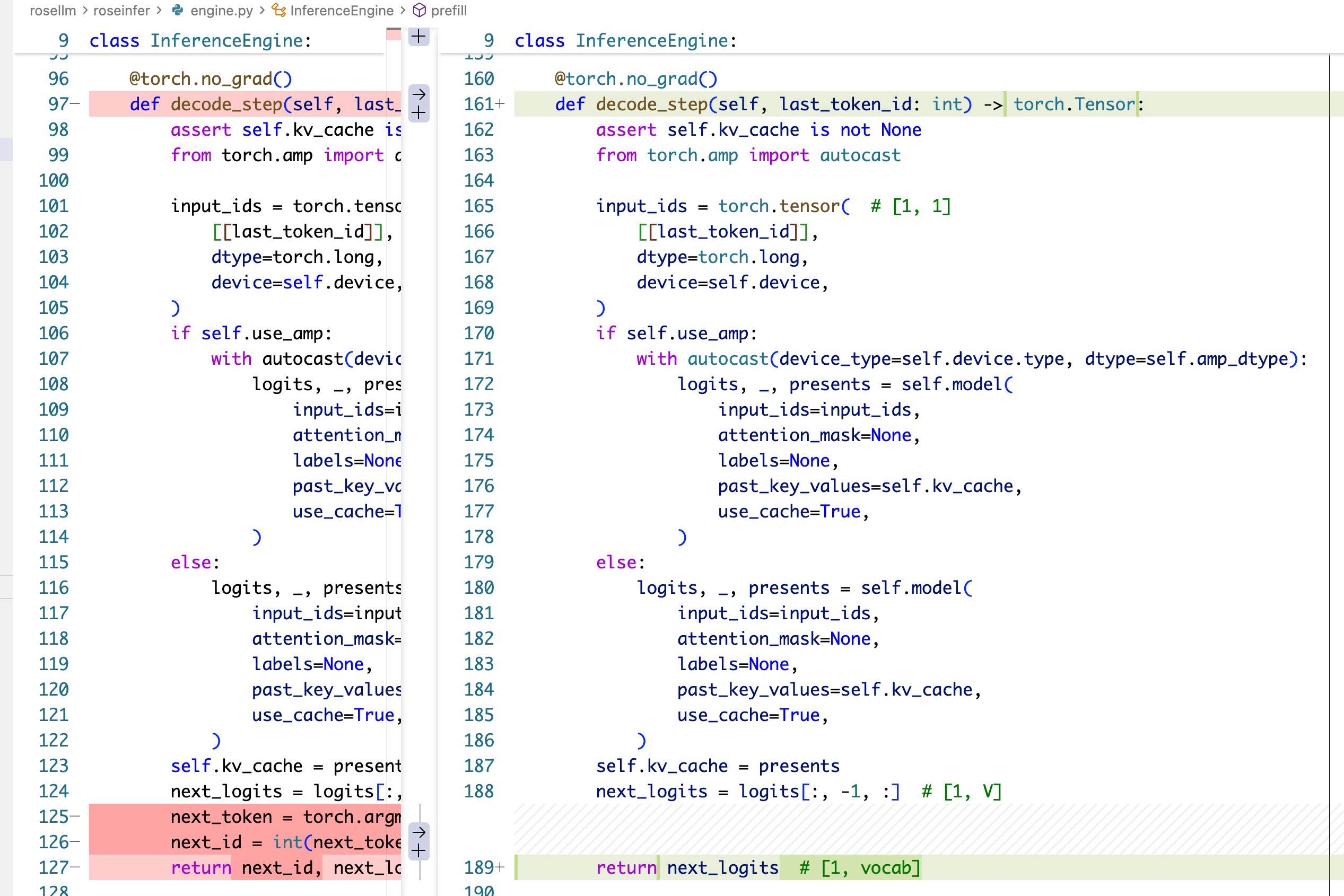
Task: Open the rosellm breadcrumb folder
Action: click(53, 10)
